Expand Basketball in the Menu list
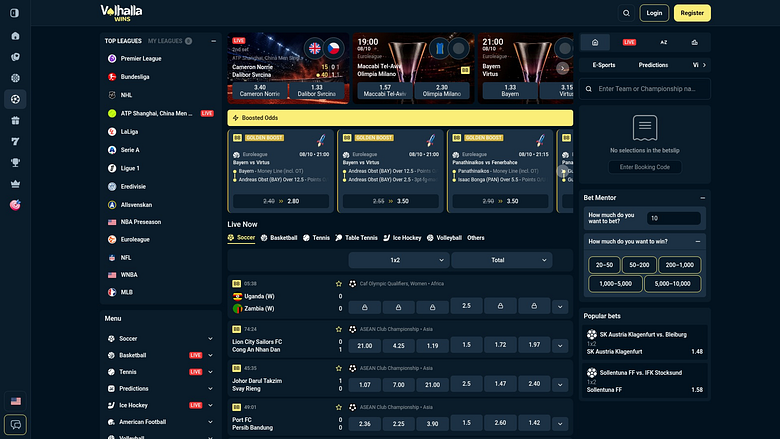This screenshot has height=439, width=780. pos(210,355)
